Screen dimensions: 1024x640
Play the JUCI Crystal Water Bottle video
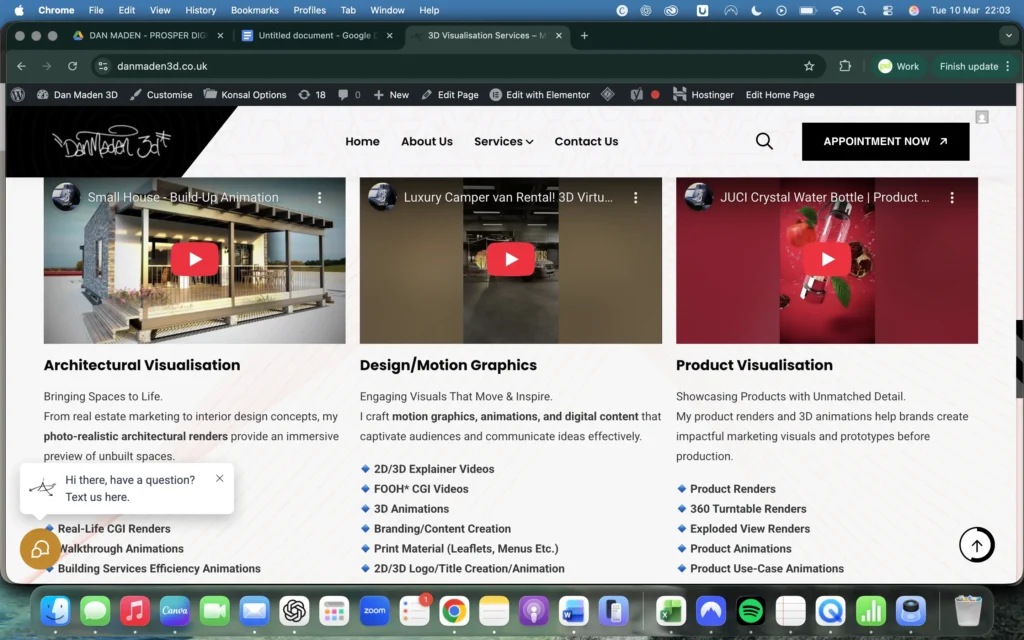827,260
